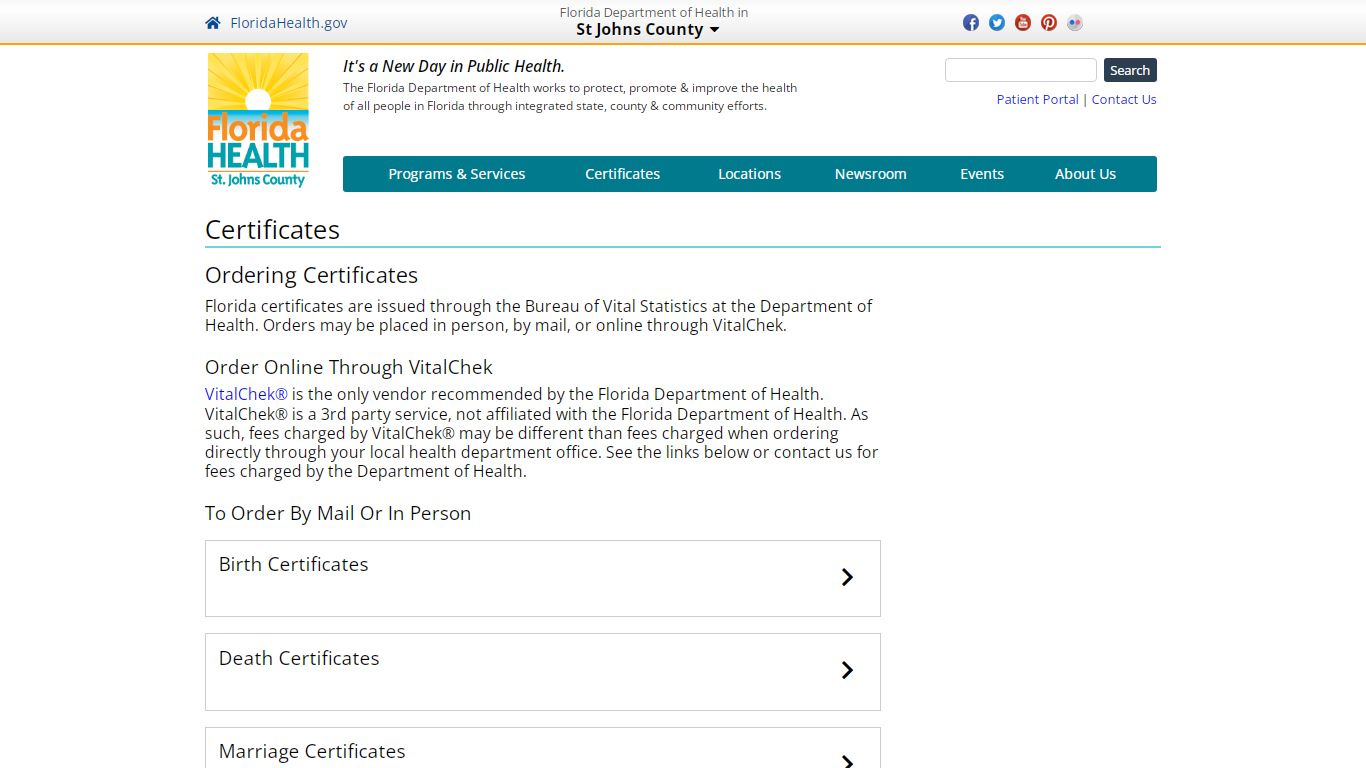Open the Certificates menu item
Viewport: 1366px width, 768px height.
(623, 174)
